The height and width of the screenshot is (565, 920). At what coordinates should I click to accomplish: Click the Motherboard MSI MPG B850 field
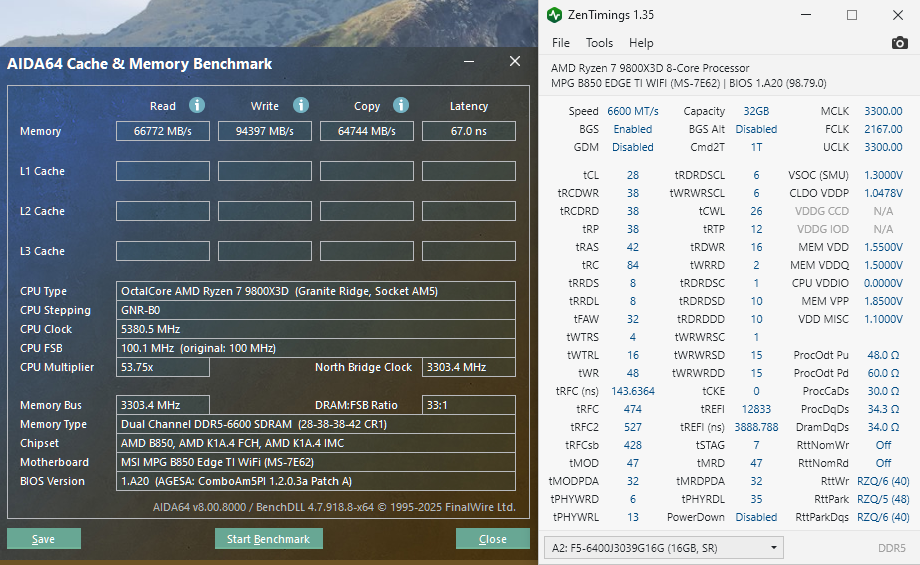316,462
